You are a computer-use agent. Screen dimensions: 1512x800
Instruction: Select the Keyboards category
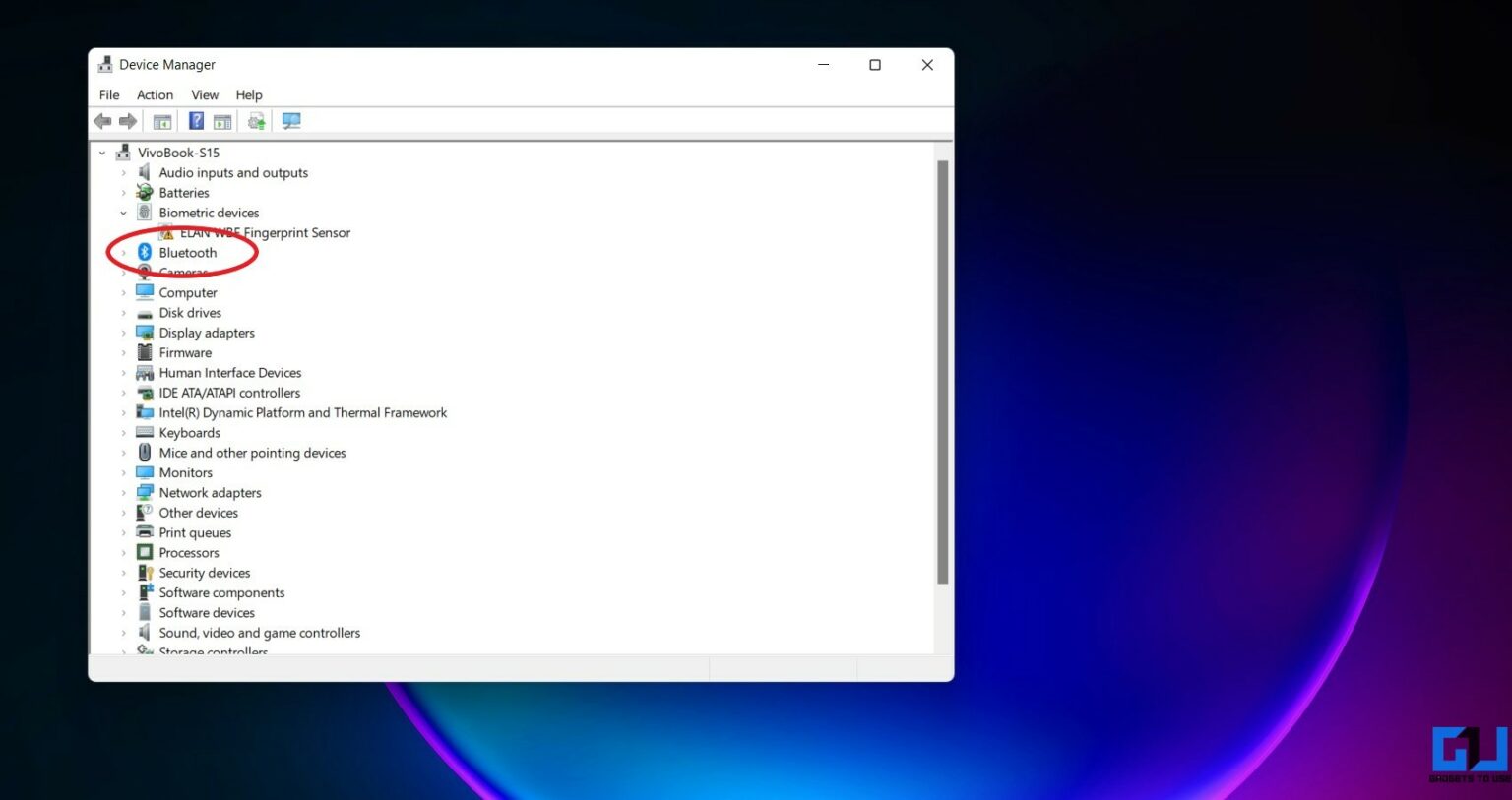pos(189,432)
